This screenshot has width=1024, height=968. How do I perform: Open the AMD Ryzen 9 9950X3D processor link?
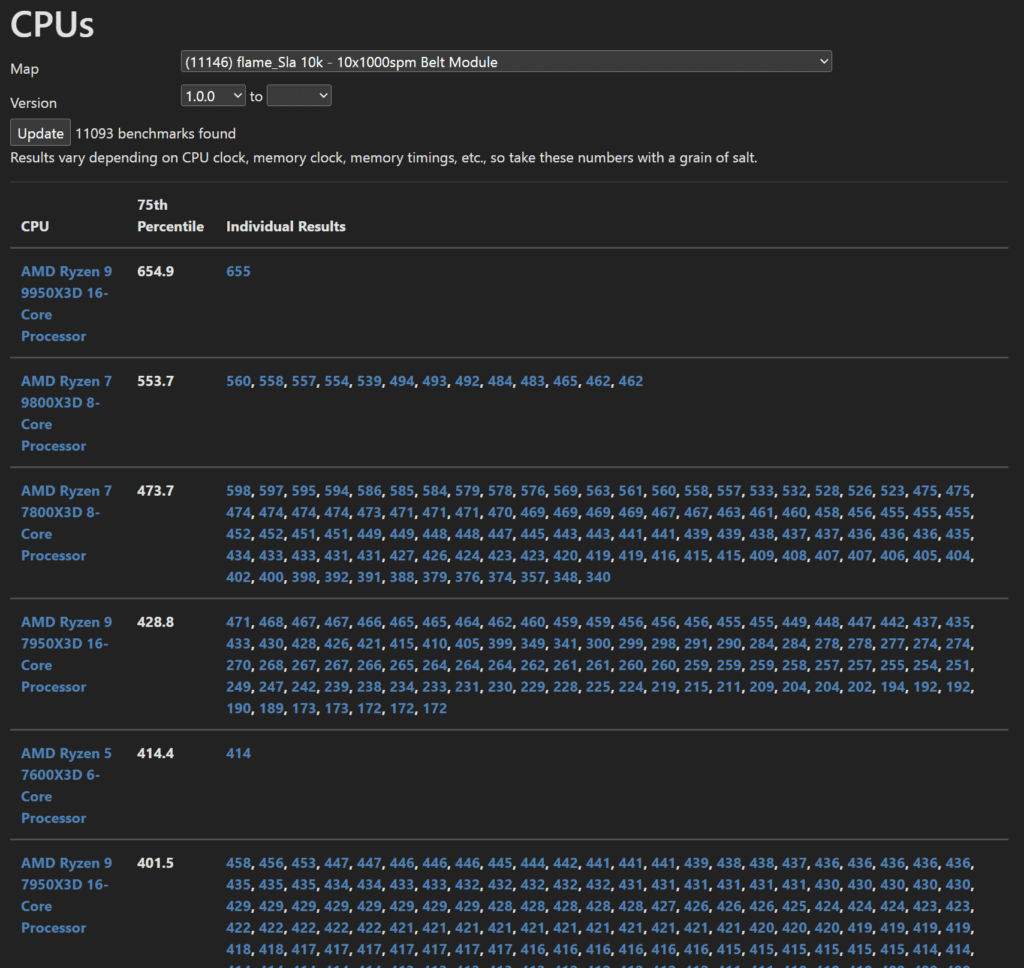[x=66, y=304]
